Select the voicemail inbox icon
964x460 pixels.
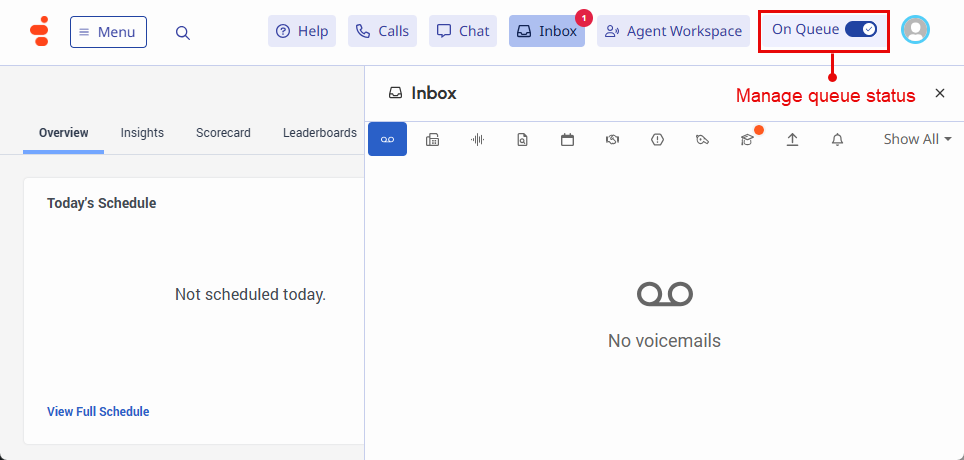(387, 140)
